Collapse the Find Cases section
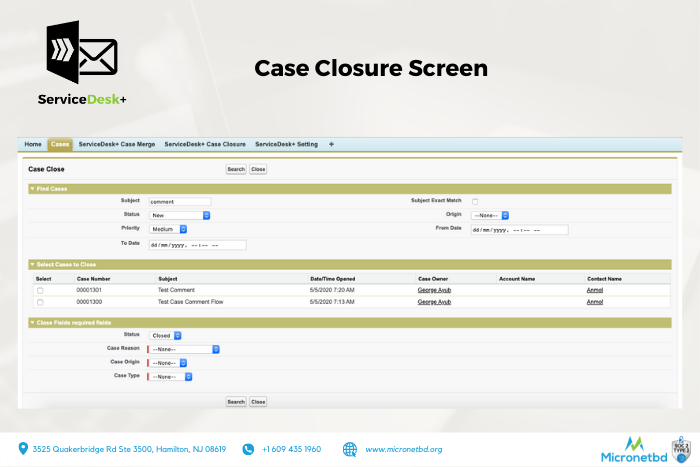The width and height of the screenshot is (700, 467). click(x=31, y=188)
